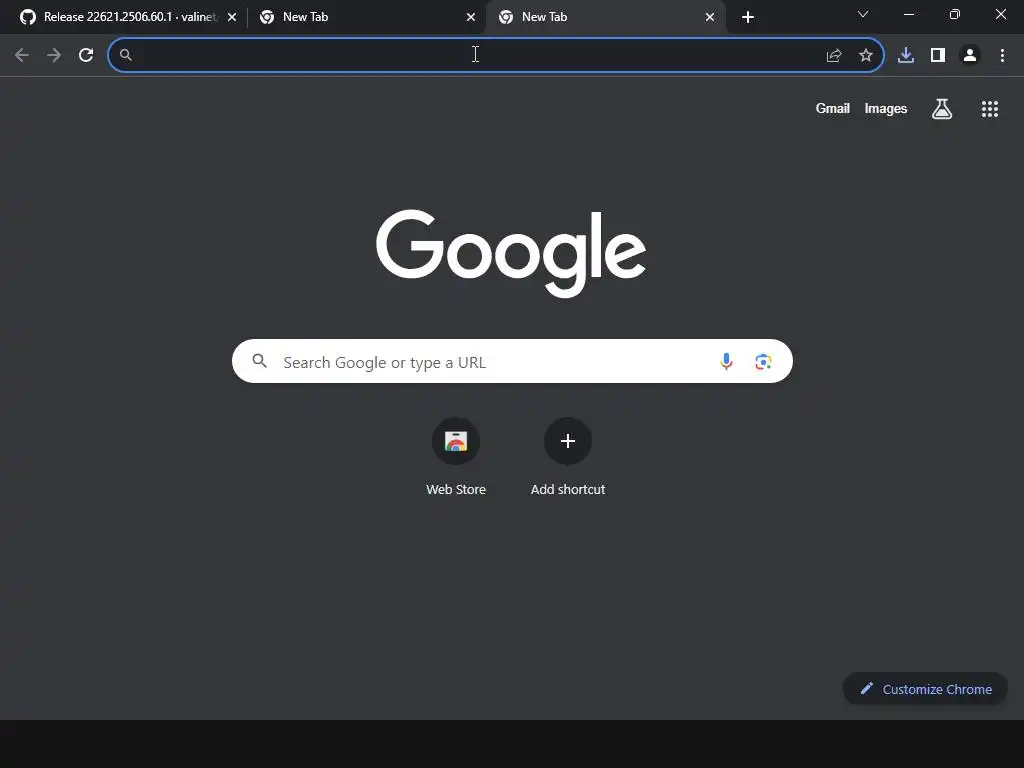
Task: Click the Google search box
Action: coord(512,361)
